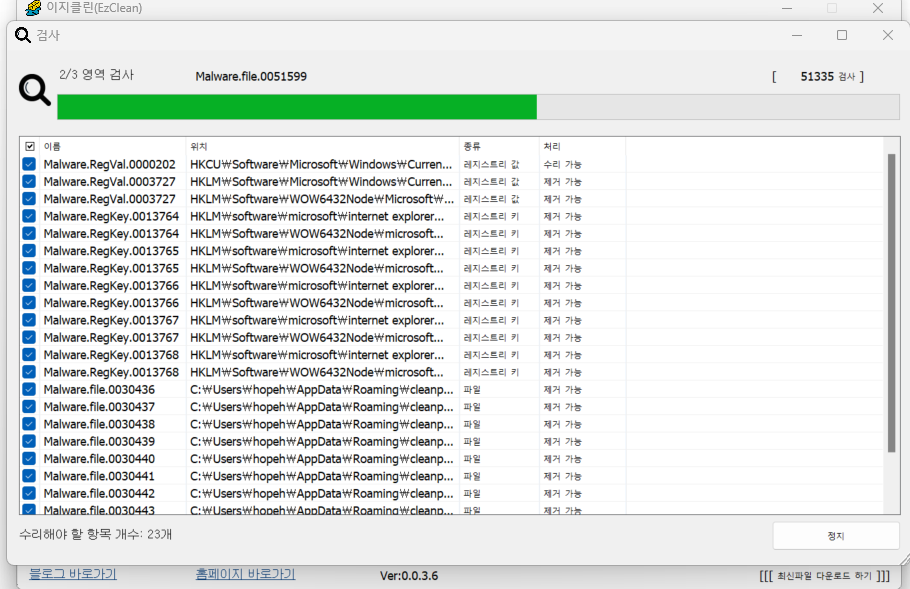Select RegKey.0013765 name in internet explorer row
This screenshot has height=589, width=910.
[111, 251]
